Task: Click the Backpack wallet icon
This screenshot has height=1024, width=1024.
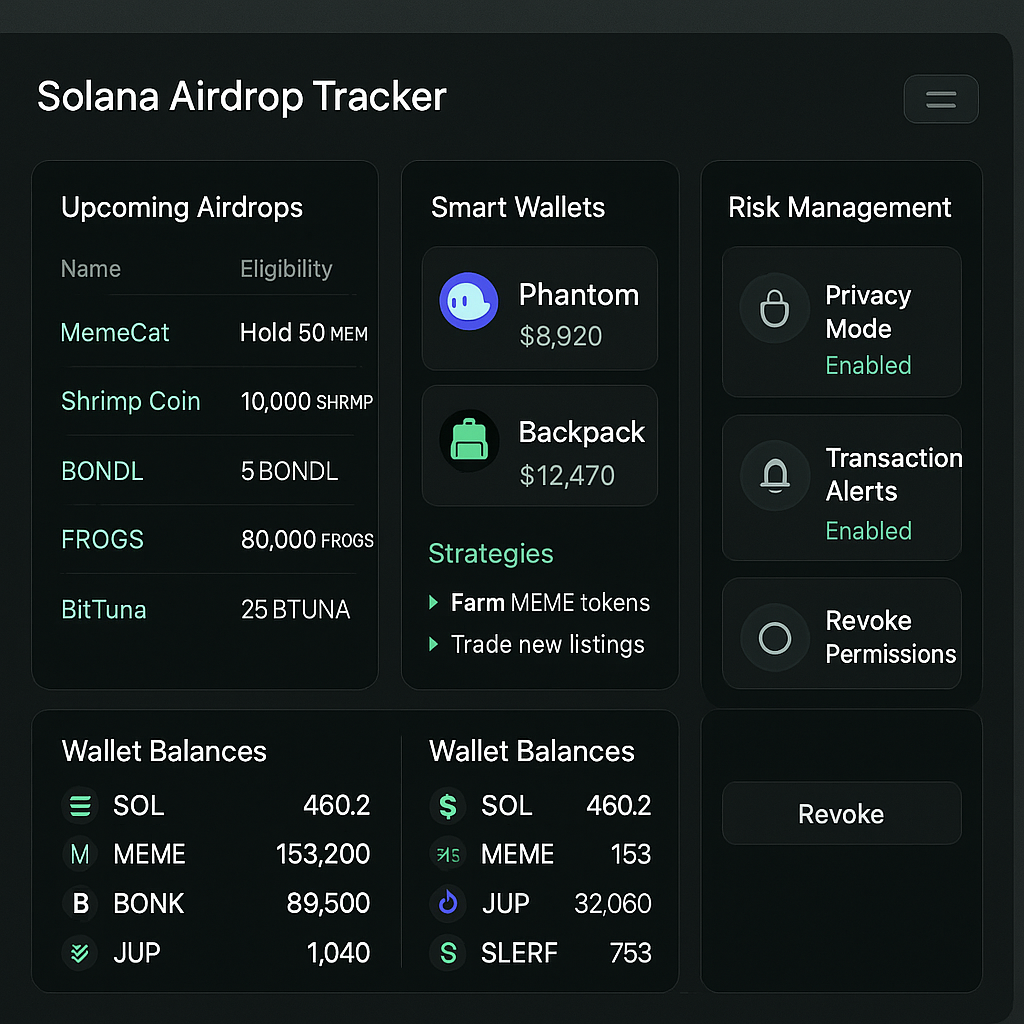Action: tap(469, 440)
